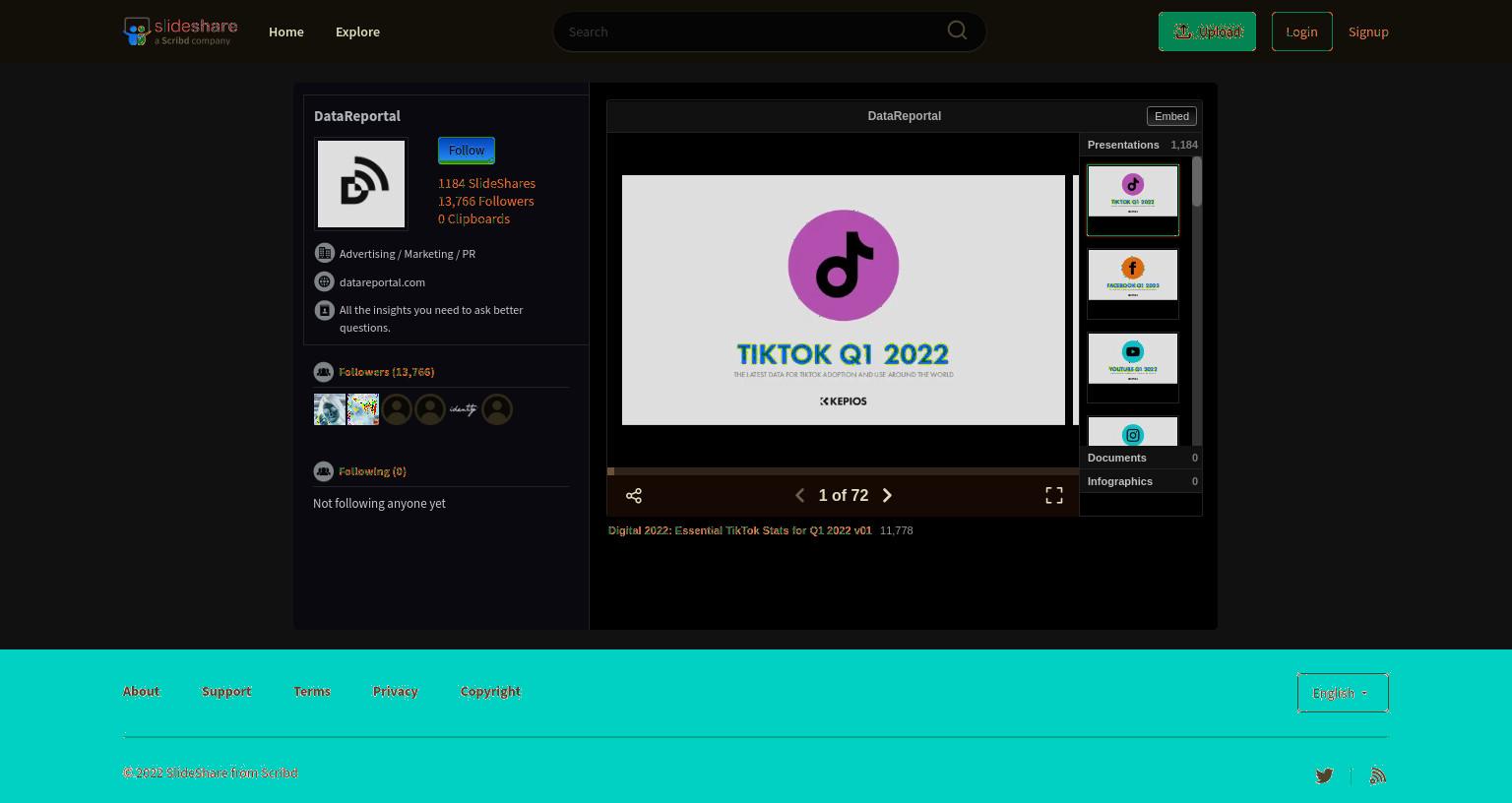1512x803 pixels.
Task: Show Infographics section
Action: [1142, 481]
